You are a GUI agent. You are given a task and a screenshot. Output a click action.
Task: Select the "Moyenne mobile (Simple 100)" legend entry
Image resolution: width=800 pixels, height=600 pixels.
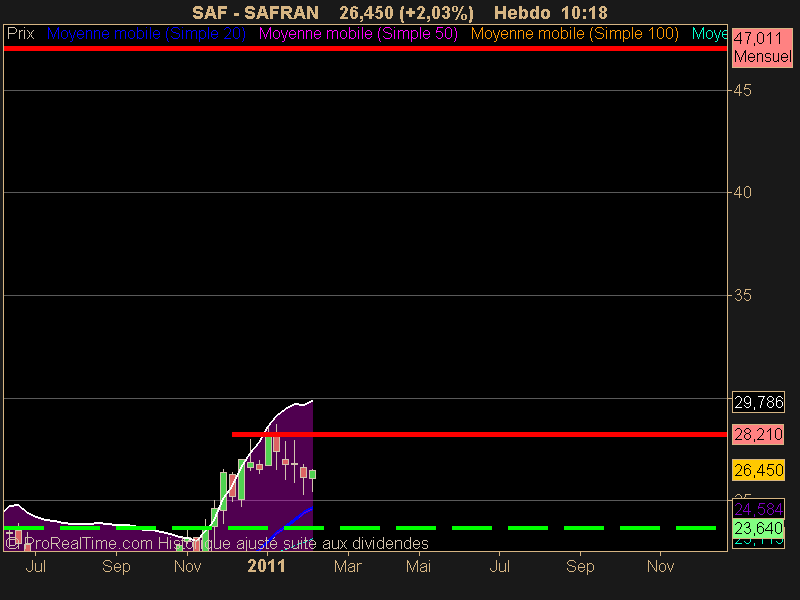point(574,34)
